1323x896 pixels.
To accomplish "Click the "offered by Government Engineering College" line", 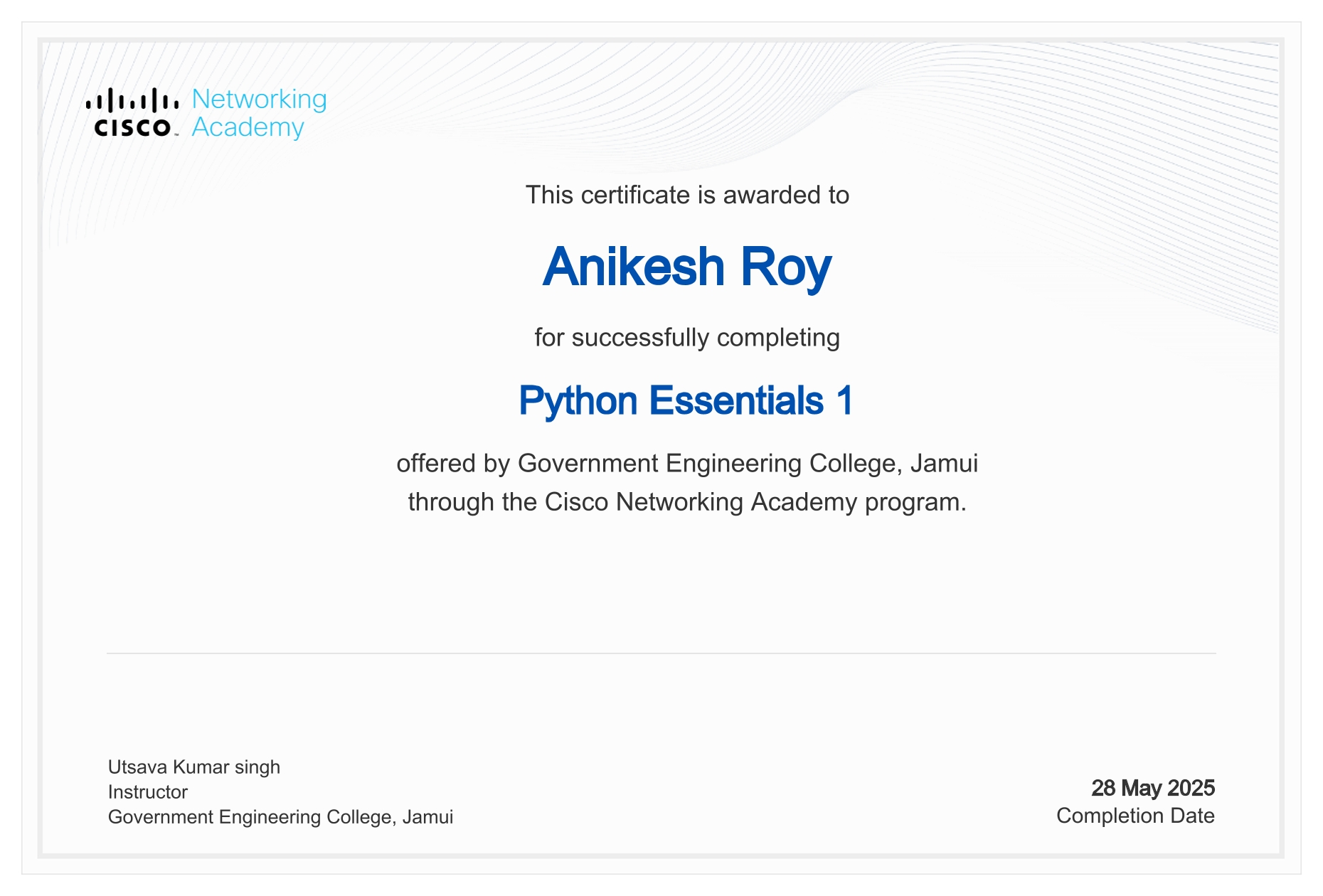I will pos(686,464).
